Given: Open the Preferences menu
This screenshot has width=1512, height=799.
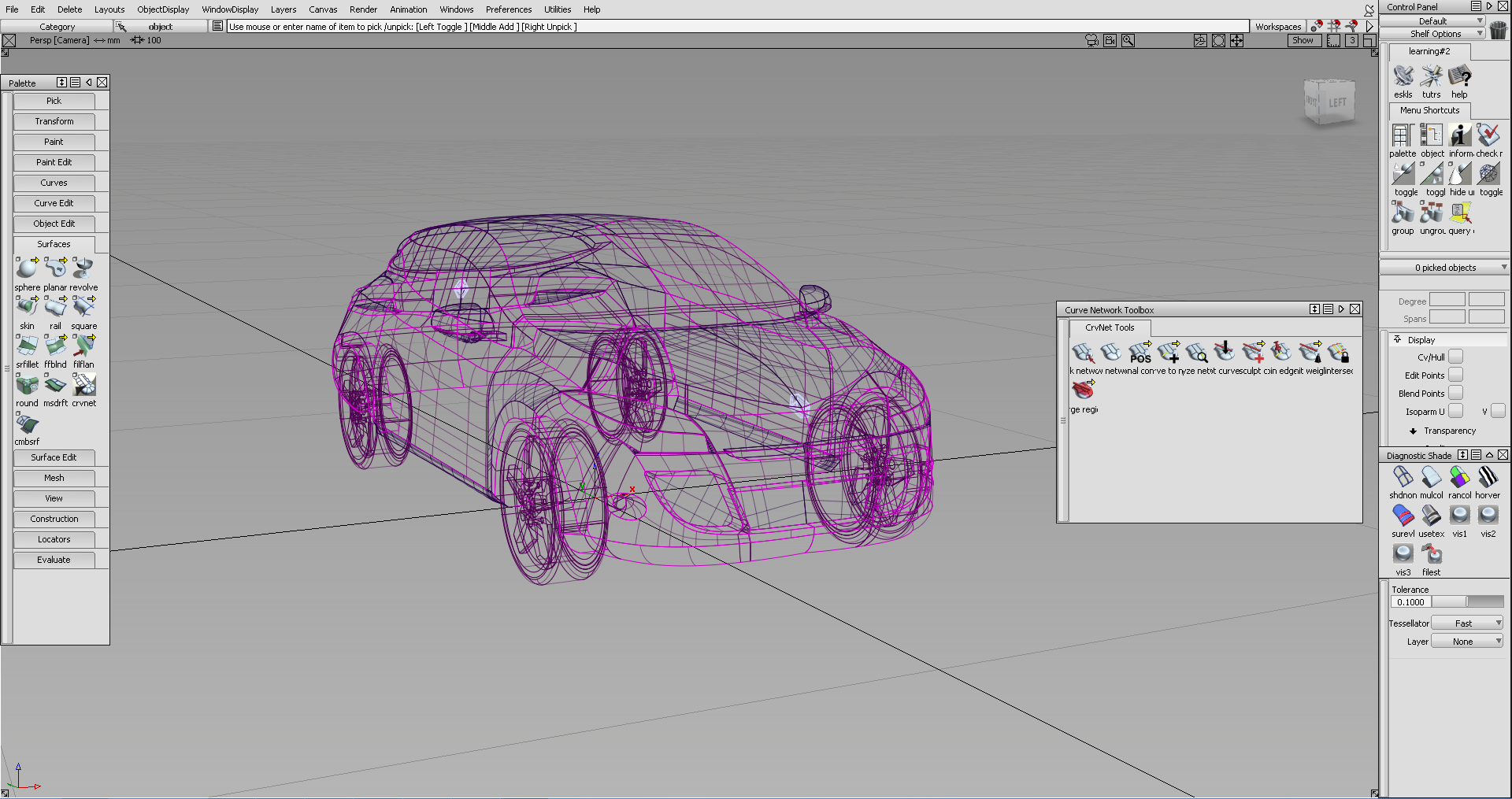Looking at the screenshot, I should point(509,9).
